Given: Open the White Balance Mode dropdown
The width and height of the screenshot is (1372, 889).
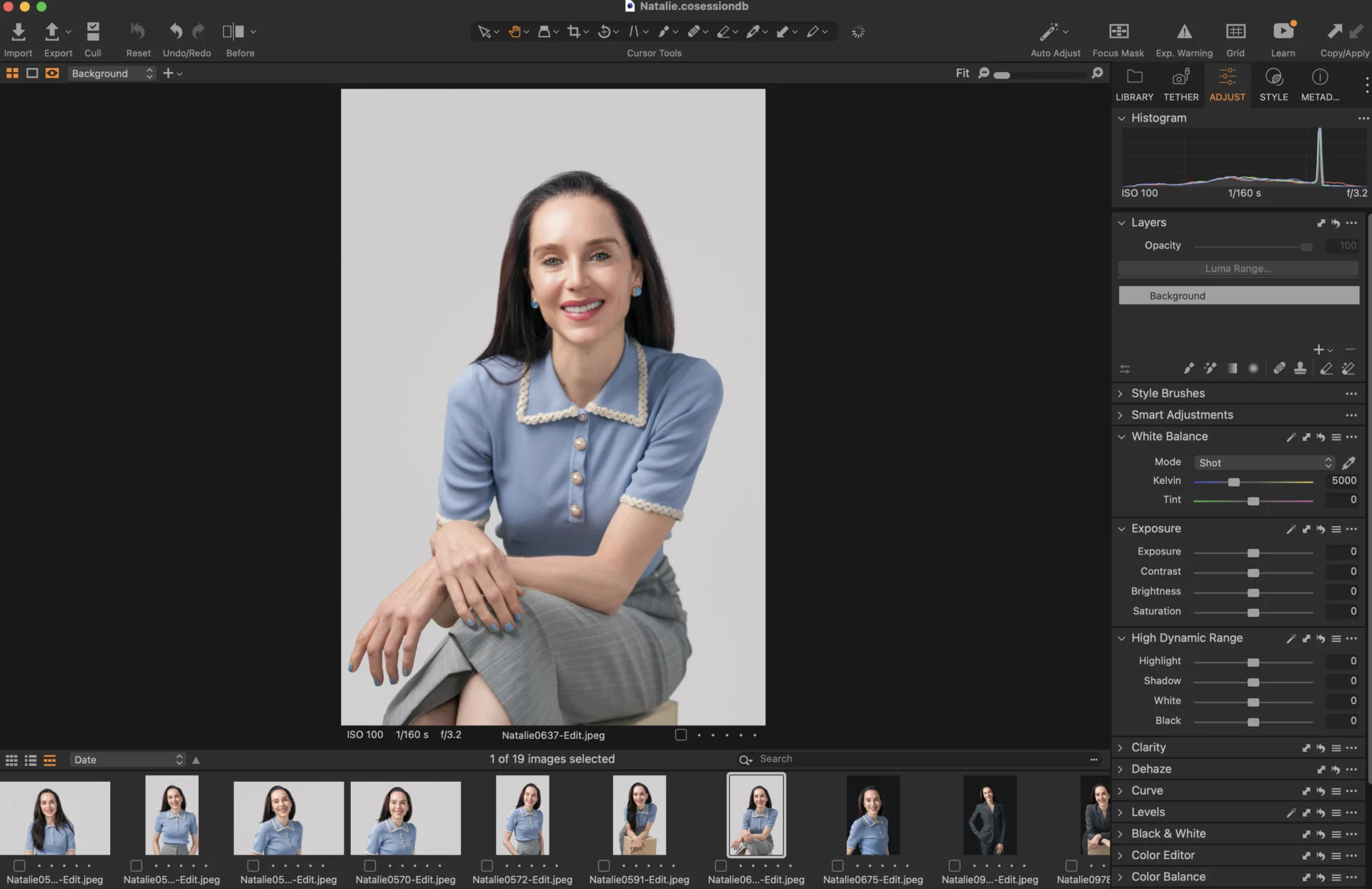Looking at the screenshot, I should [x=1263, y=462].
